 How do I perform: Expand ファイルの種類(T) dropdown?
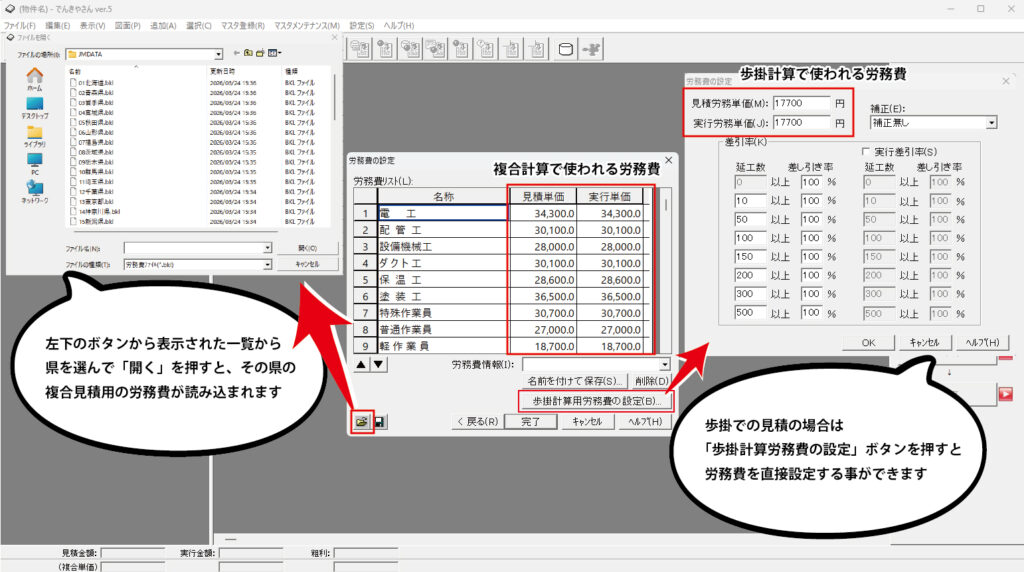(x=267, y=264)
